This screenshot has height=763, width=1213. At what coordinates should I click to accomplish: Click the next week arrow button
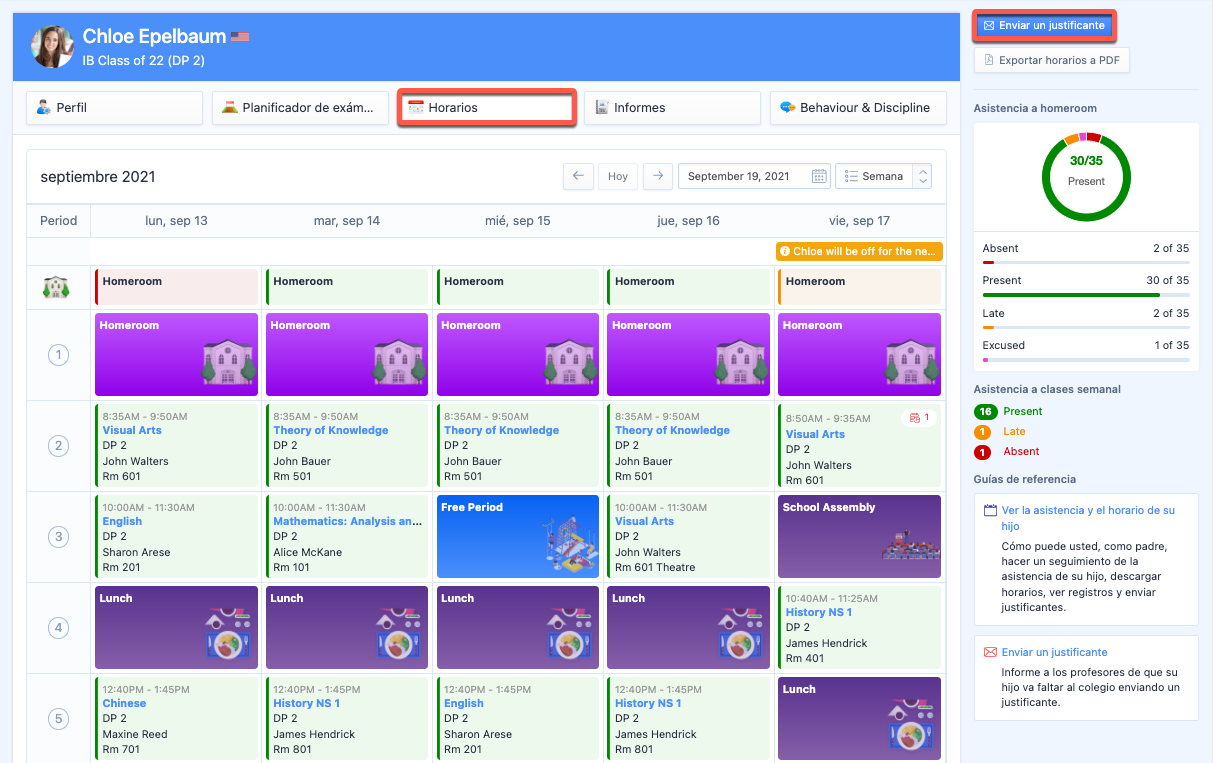tap(657, 176)
